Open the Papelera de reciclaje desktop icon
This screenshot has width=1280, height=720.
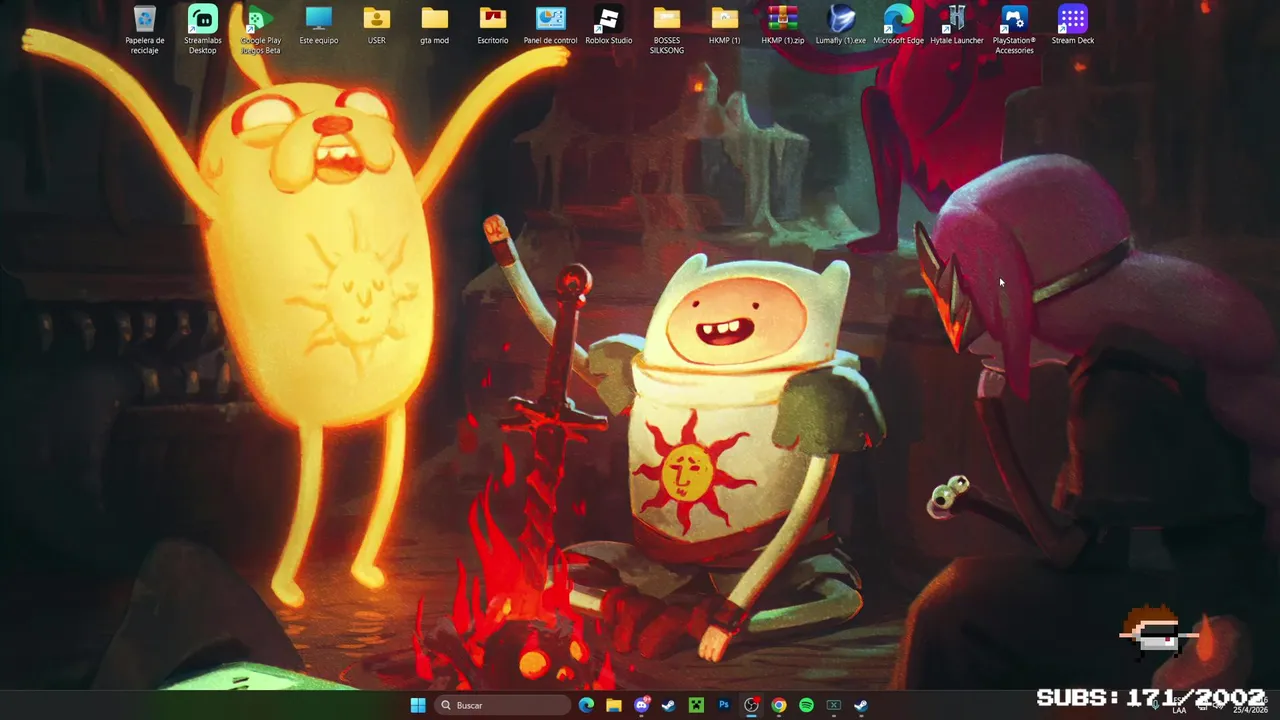[145, 30]
